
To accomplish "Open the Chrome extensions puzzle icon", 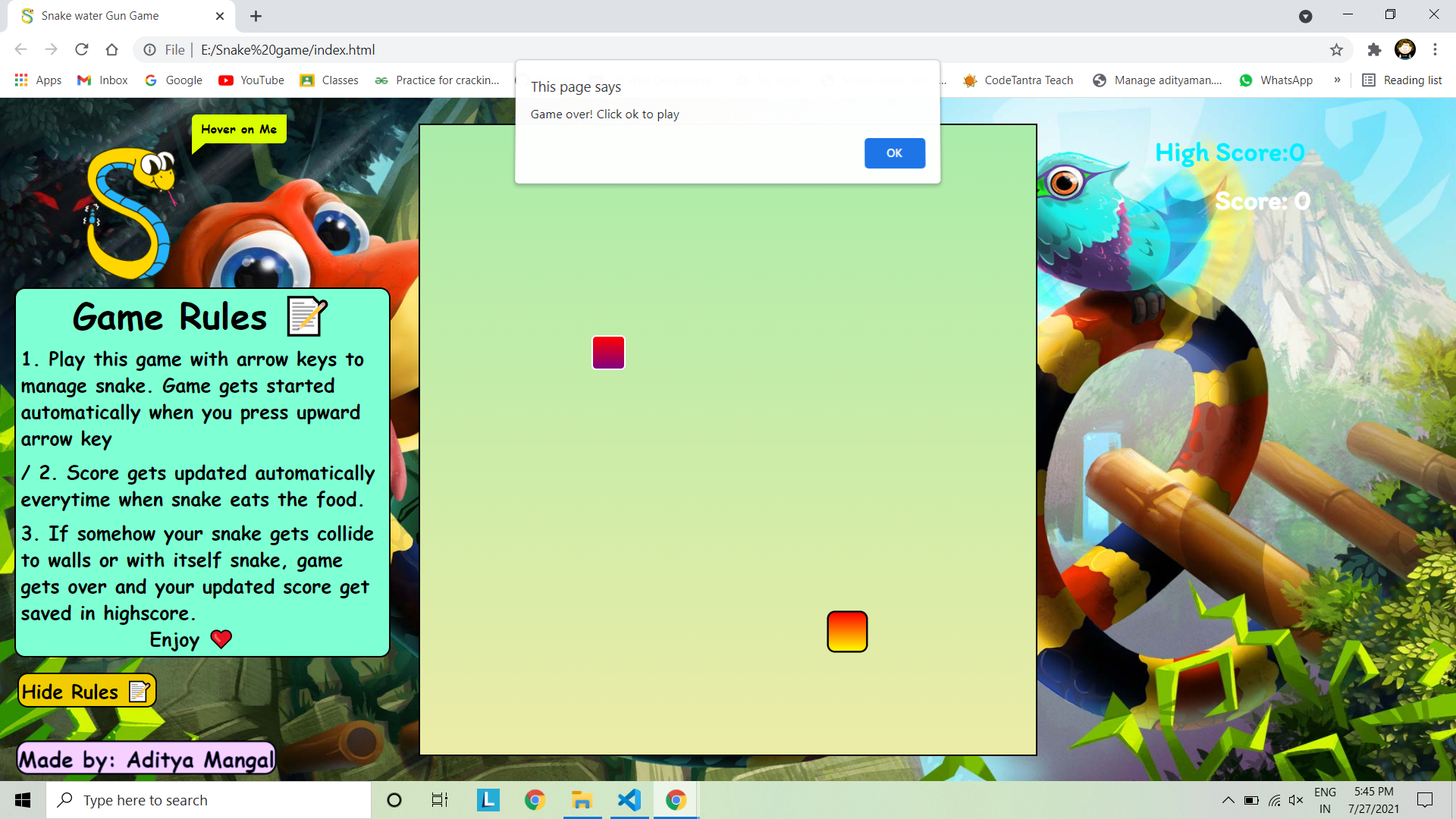I will [x=1374, y=50].
